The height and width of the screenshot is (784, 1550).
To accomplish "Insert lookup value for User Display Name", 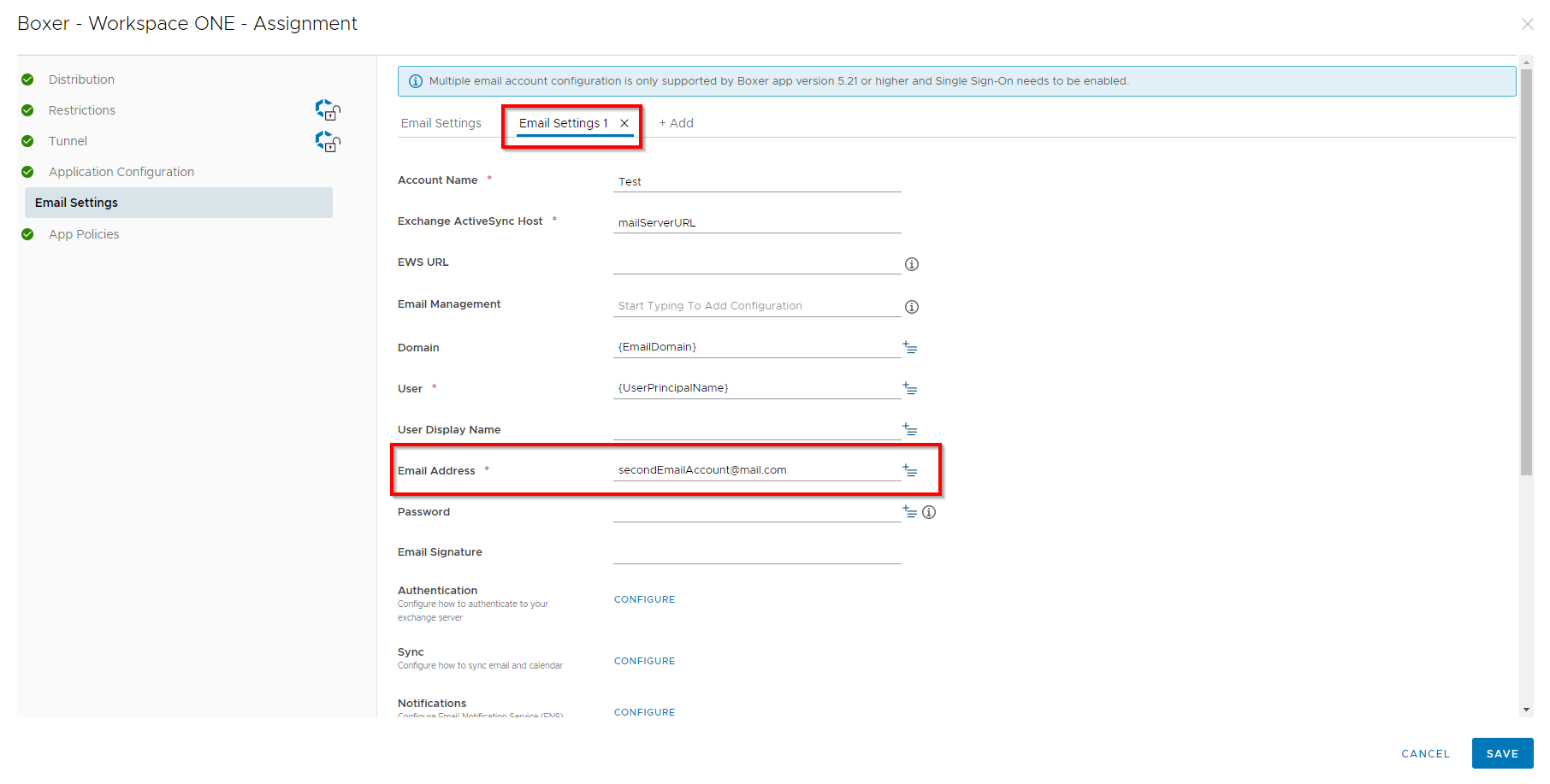I will tap(910, 429).
